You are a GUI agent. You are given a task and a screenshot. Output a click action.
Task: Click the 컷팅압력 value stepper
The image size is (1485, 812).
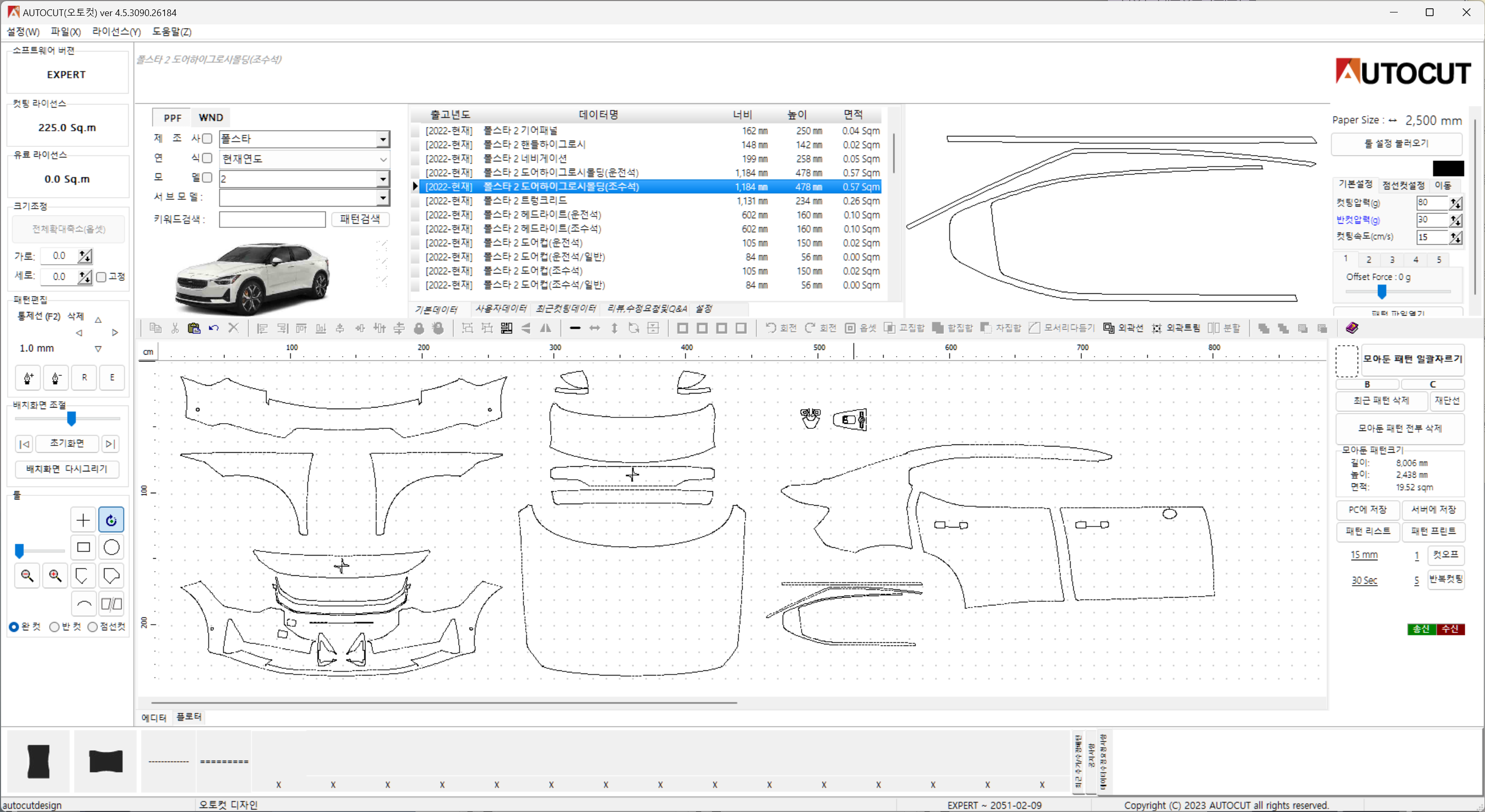1455,203
